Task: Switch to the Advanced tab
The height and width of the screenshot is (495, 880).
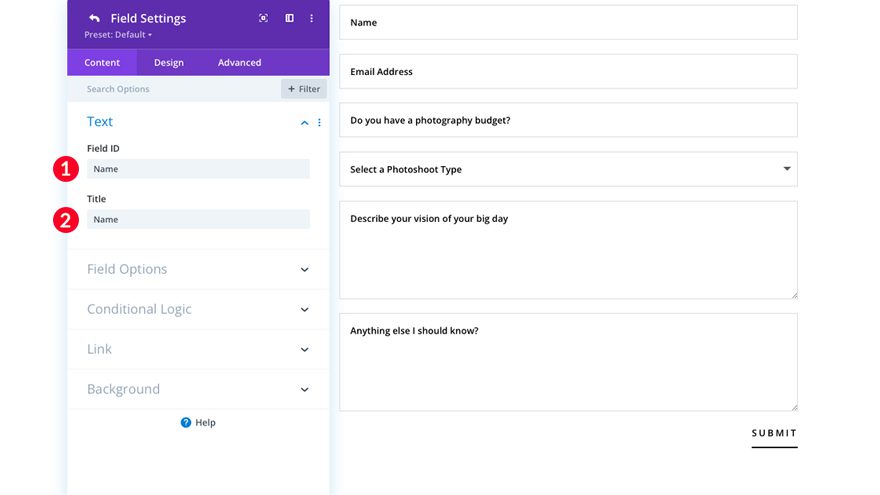Action: (239, 62)
